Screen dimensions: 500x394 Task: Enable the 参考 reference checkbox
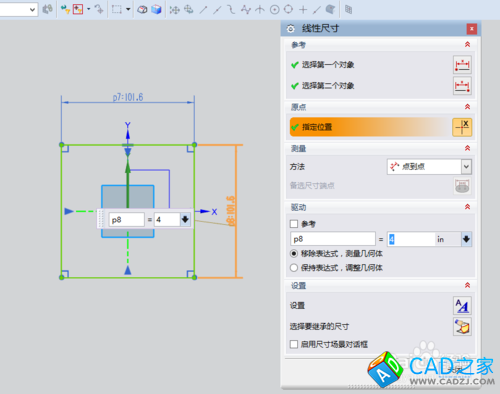(x=294, y=224)
